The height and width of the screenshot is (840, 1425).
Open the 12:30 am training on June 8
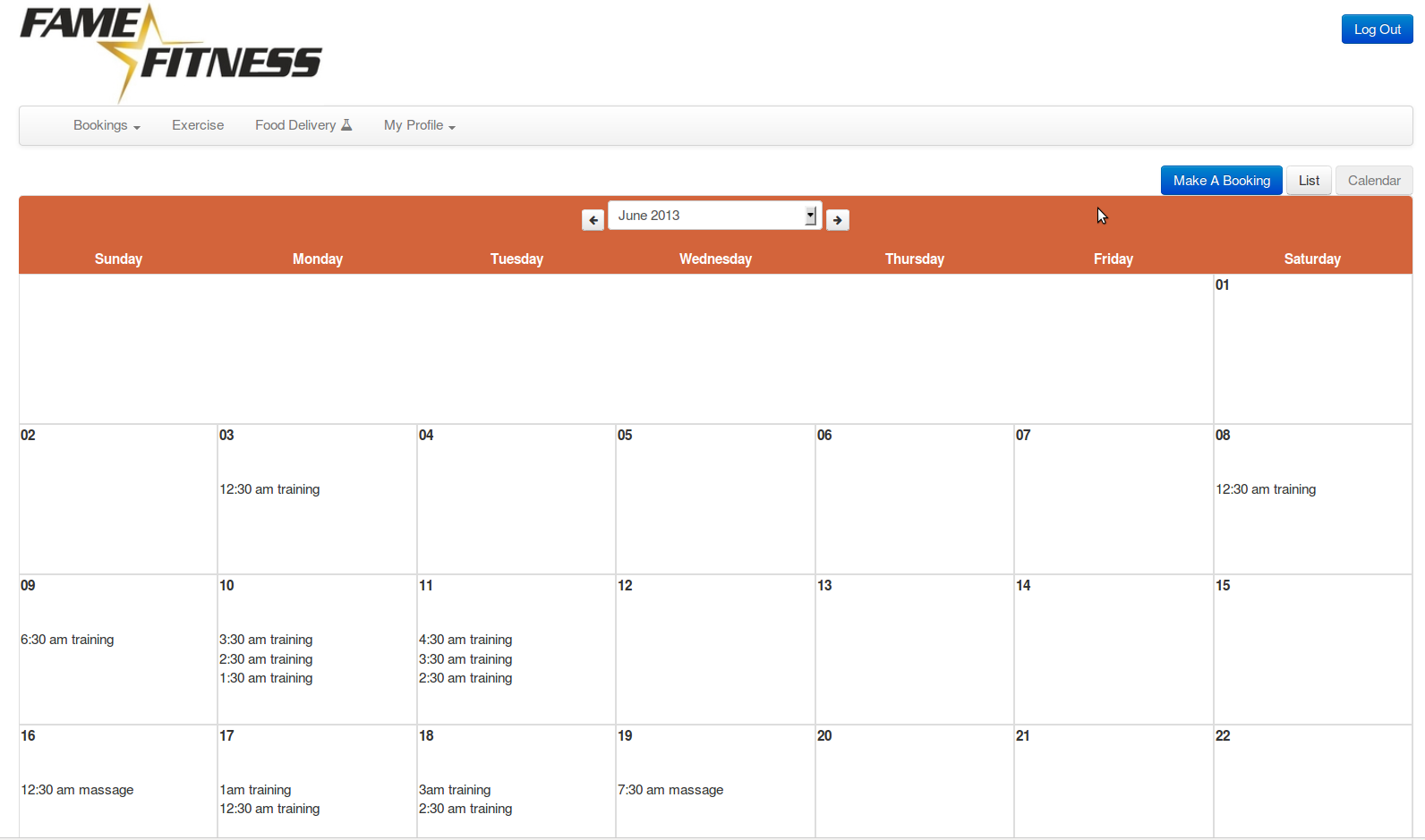coord(1266,489)
